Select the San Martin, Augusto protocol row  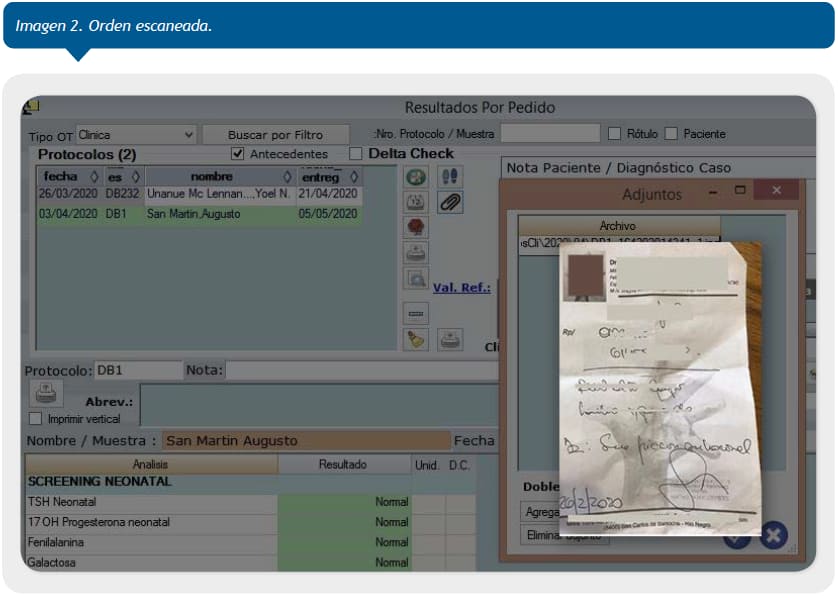pos(200,214)
